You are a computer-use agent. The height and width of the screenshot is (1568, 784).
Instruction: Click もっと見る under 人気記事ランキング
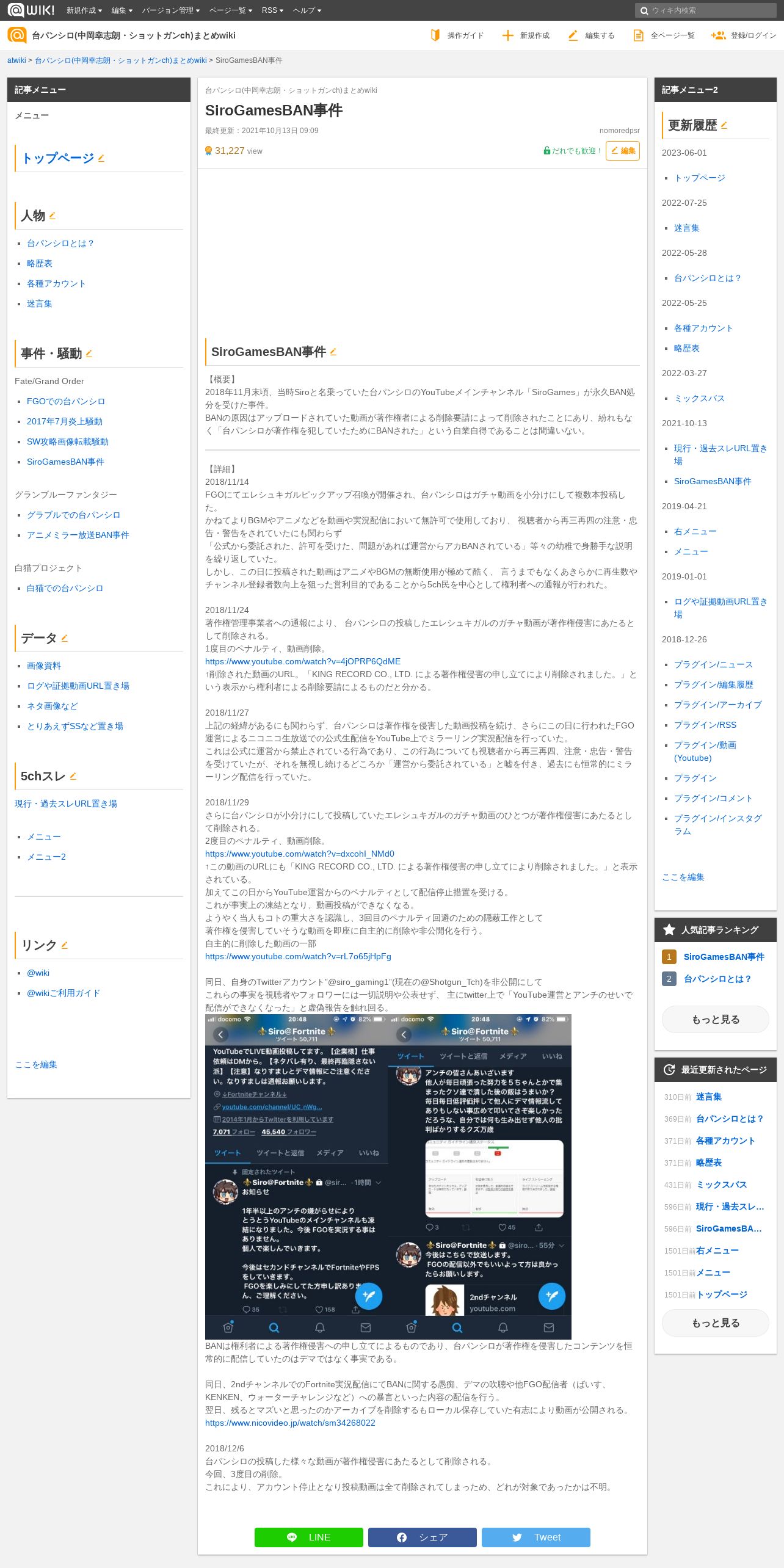point(716,1019)
